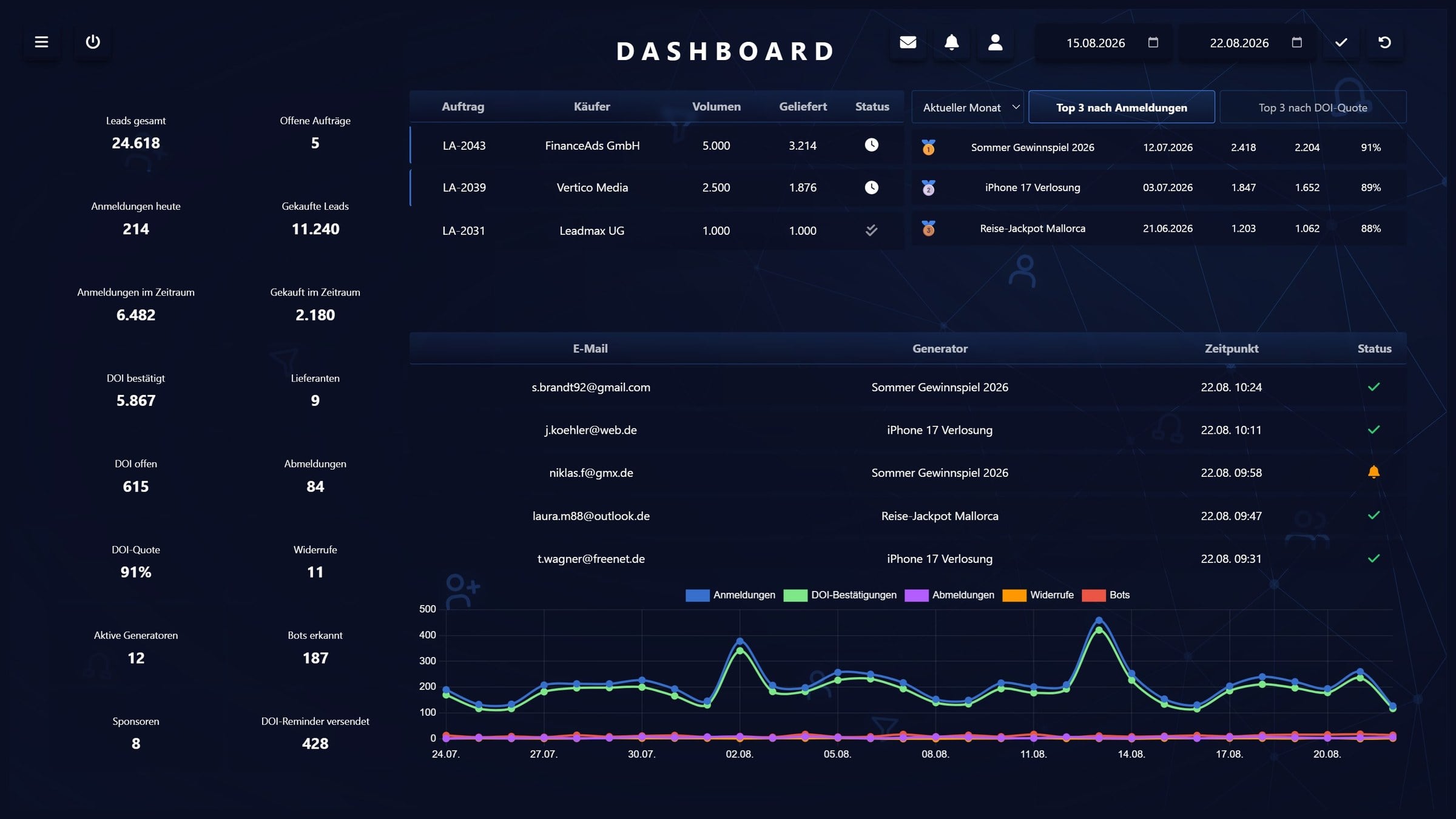1456x819 pixels.
Task: Click clock status icon for LA-2043
Action: (x=871, y=144)
